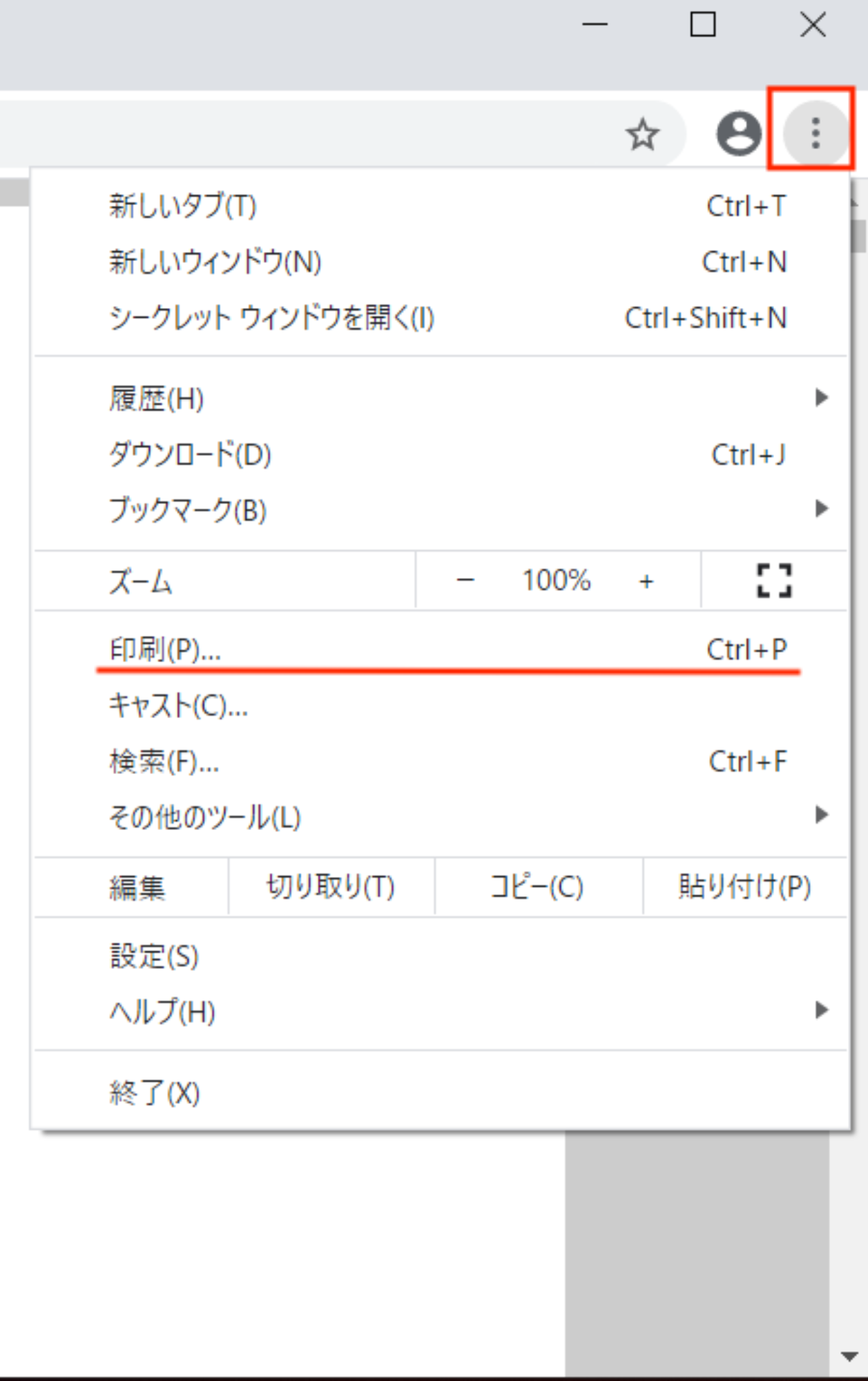Open 設定(S) settings
Screen dimensions: 868x1381
click(x=154, y=956)
